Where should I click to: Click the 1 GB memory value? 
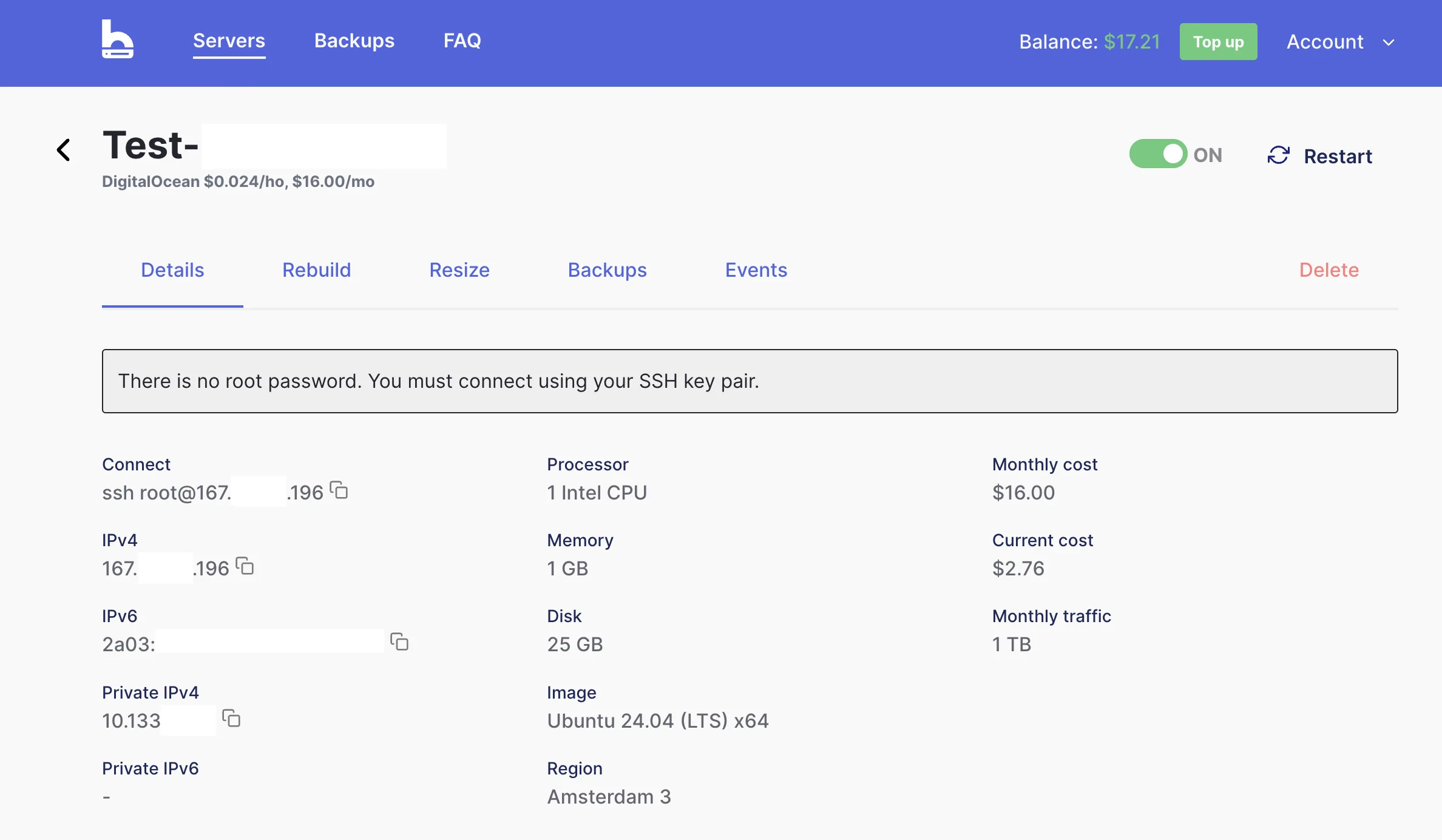click(567, 568)
